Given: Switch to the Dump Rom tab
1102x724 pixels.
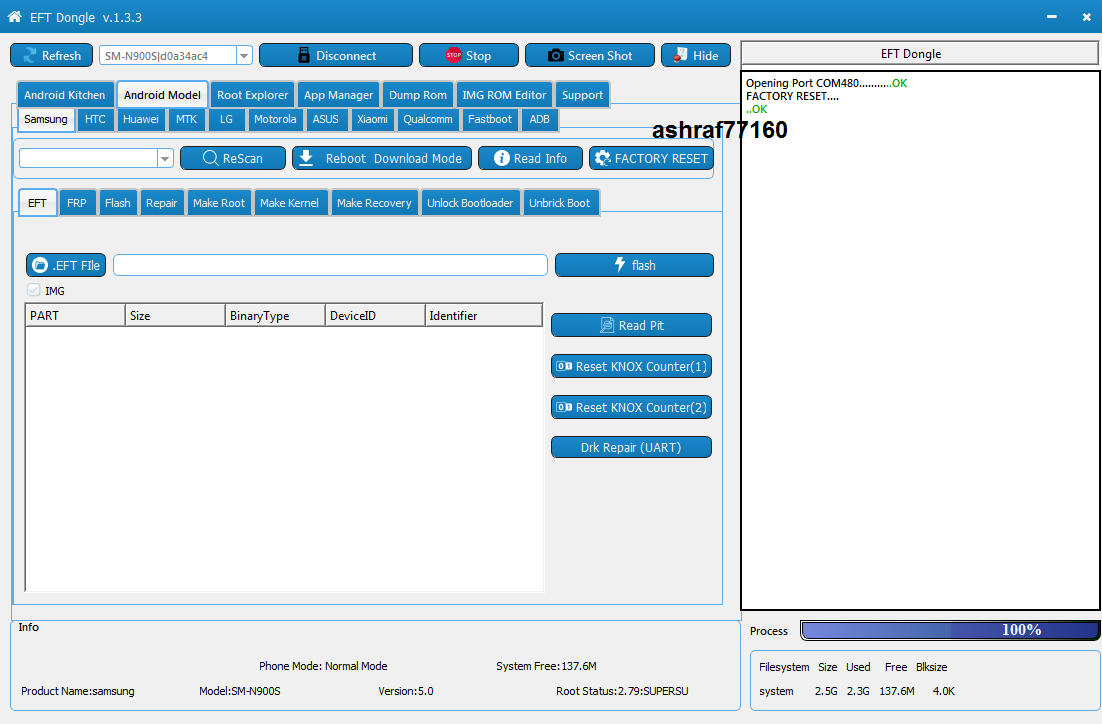Looking at the screenshot, I should 418,95.
